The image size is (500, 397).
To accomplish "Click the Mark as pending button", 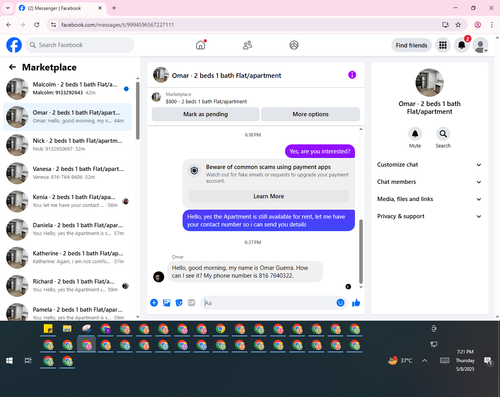I will point(205,114).
